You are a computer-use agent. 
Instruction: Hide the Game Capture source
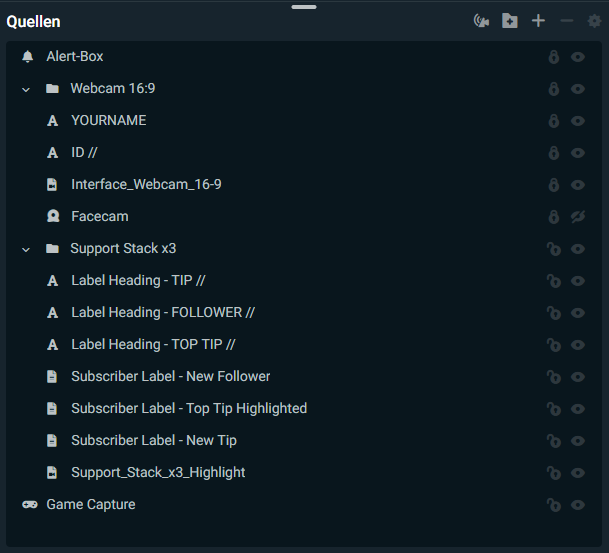point(578,505)
